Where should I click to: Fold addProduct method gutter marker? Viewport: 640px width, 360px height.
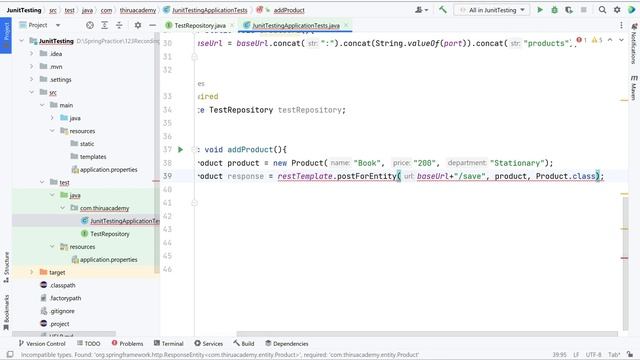tap(194, 150)
